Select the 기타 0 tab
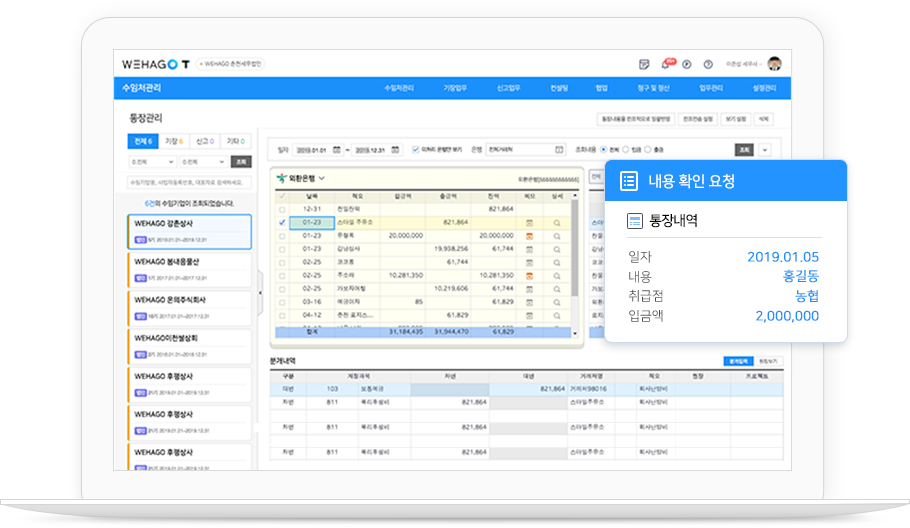 236,141
